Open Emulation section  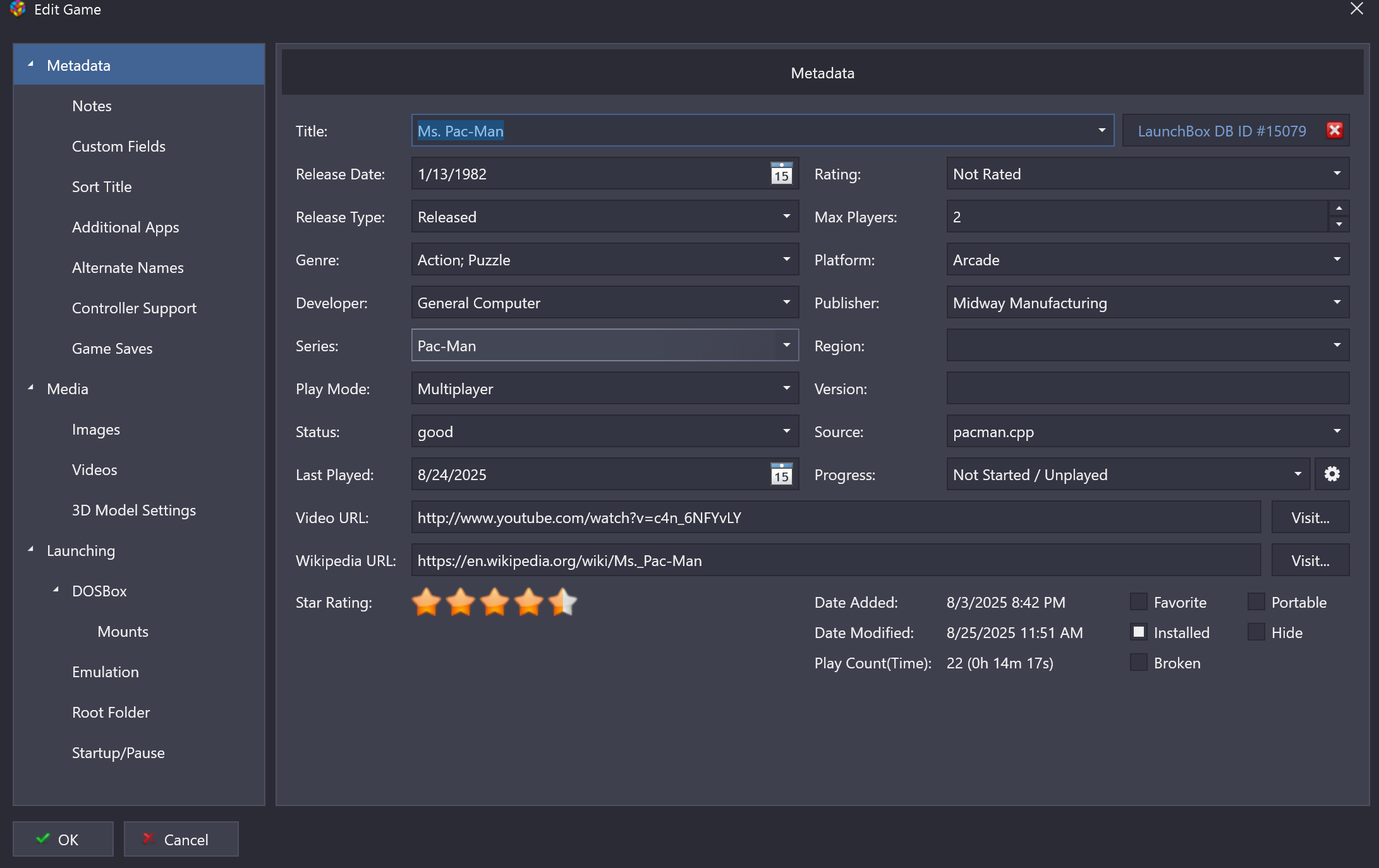[x=105, y=672]
